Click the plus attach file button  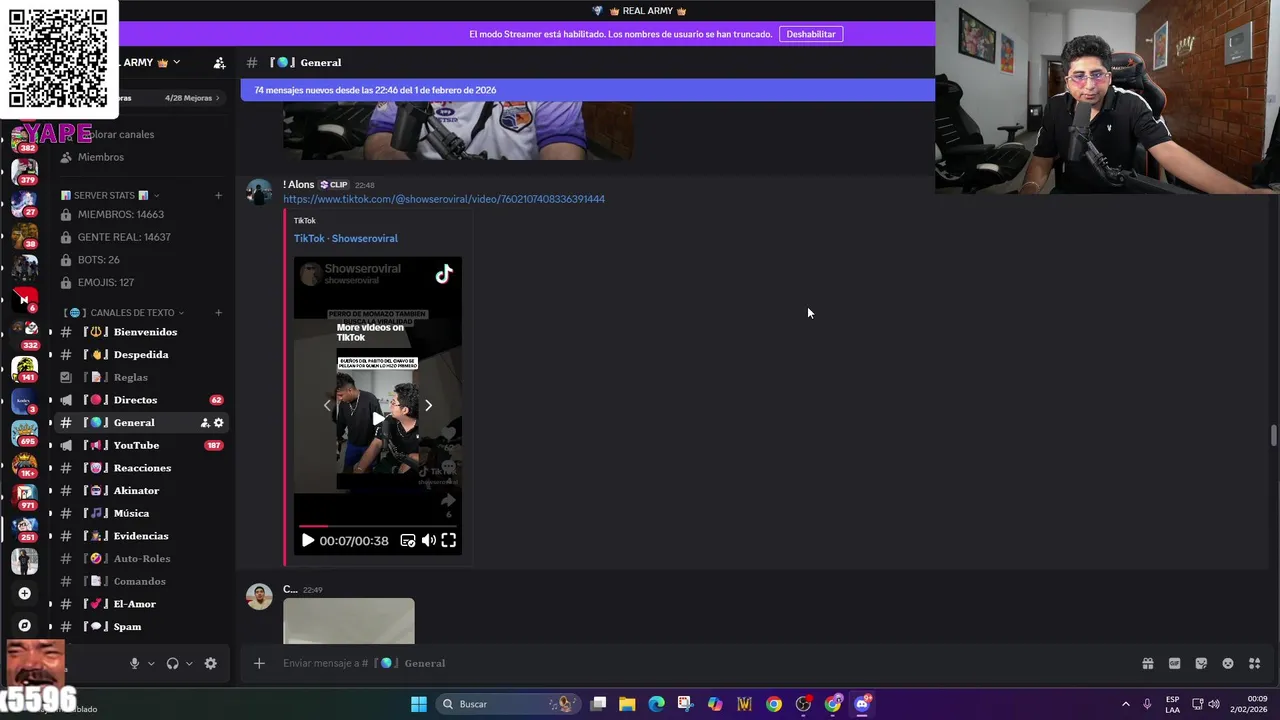[259, 663]
